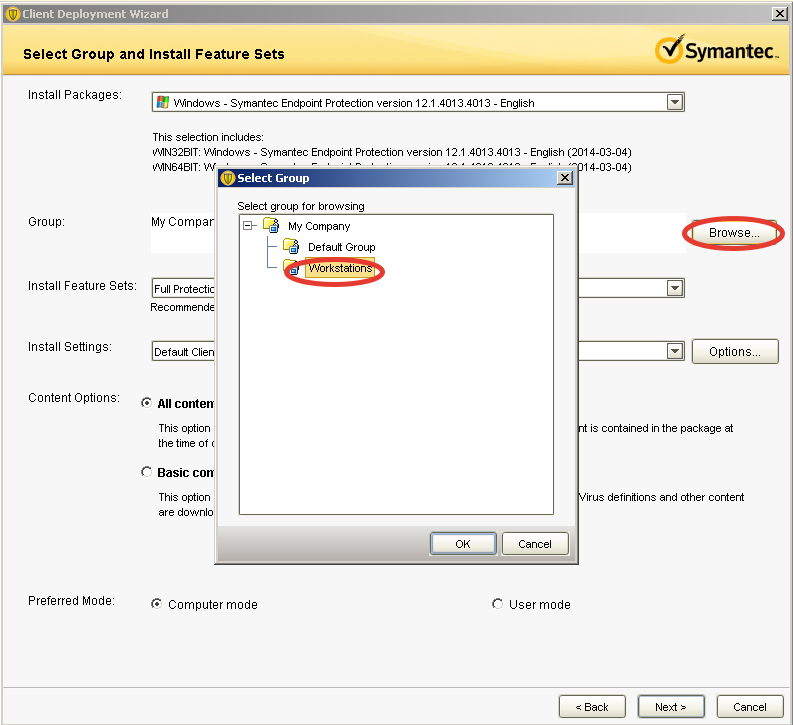The height and width of the screenshot is (725, 793).
Task: Collapse the My Company tree node
Action: [x=247, y=225]
